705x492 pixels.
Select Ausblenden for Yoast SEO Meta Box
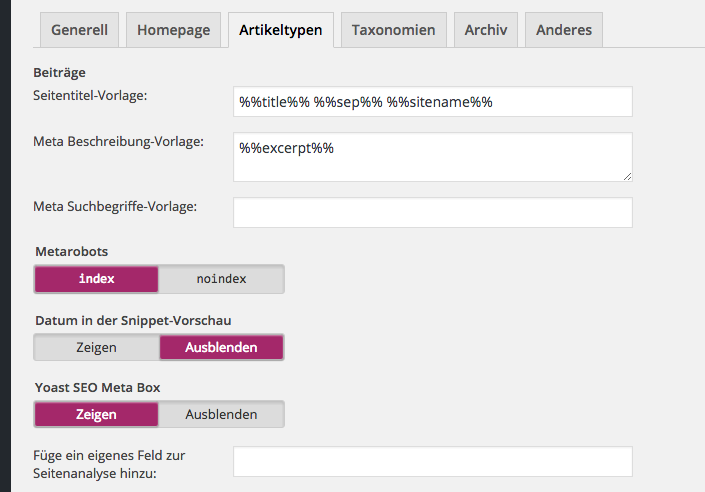221,414
